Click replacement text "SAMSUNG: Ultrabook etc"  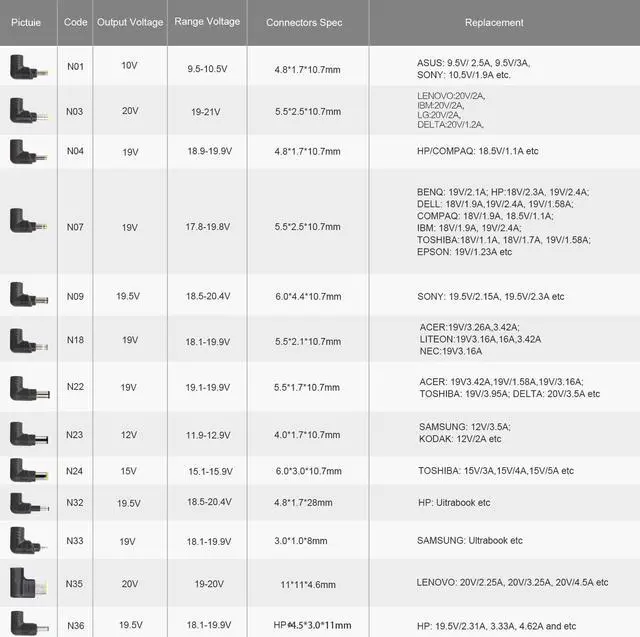pyautogui.click(x=470, y=541)
